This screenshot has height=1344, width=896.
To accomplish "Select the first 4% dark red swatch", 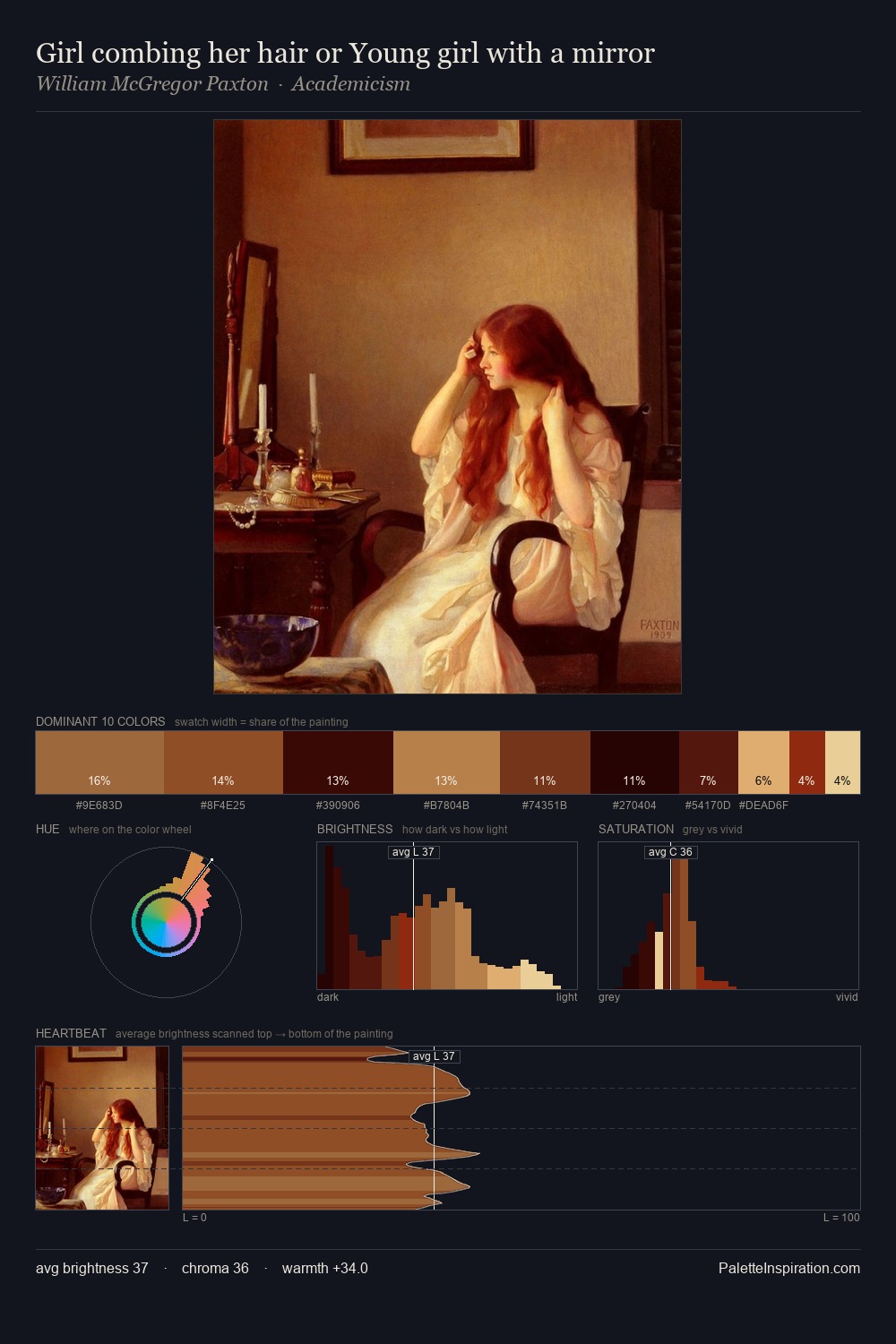I will [x=806, y=762].
